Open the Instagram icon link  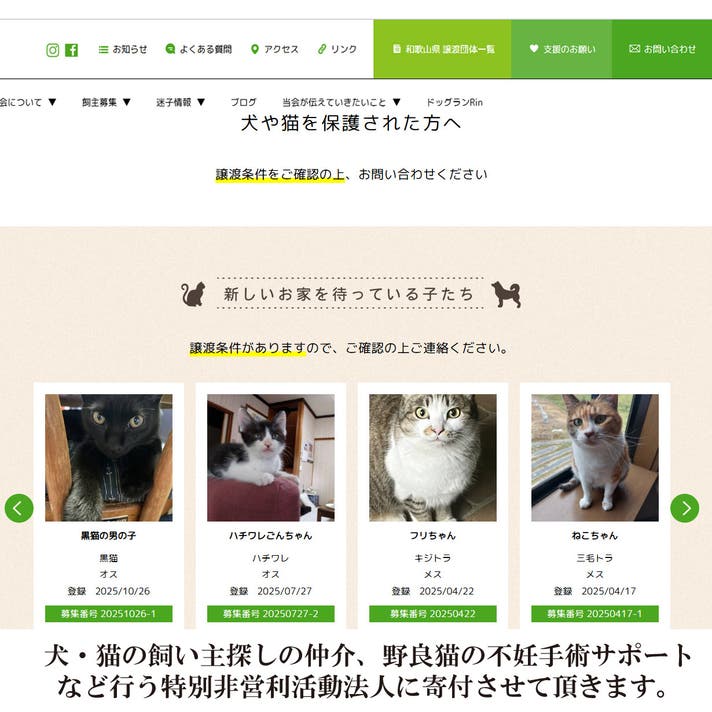click(53, 50)
